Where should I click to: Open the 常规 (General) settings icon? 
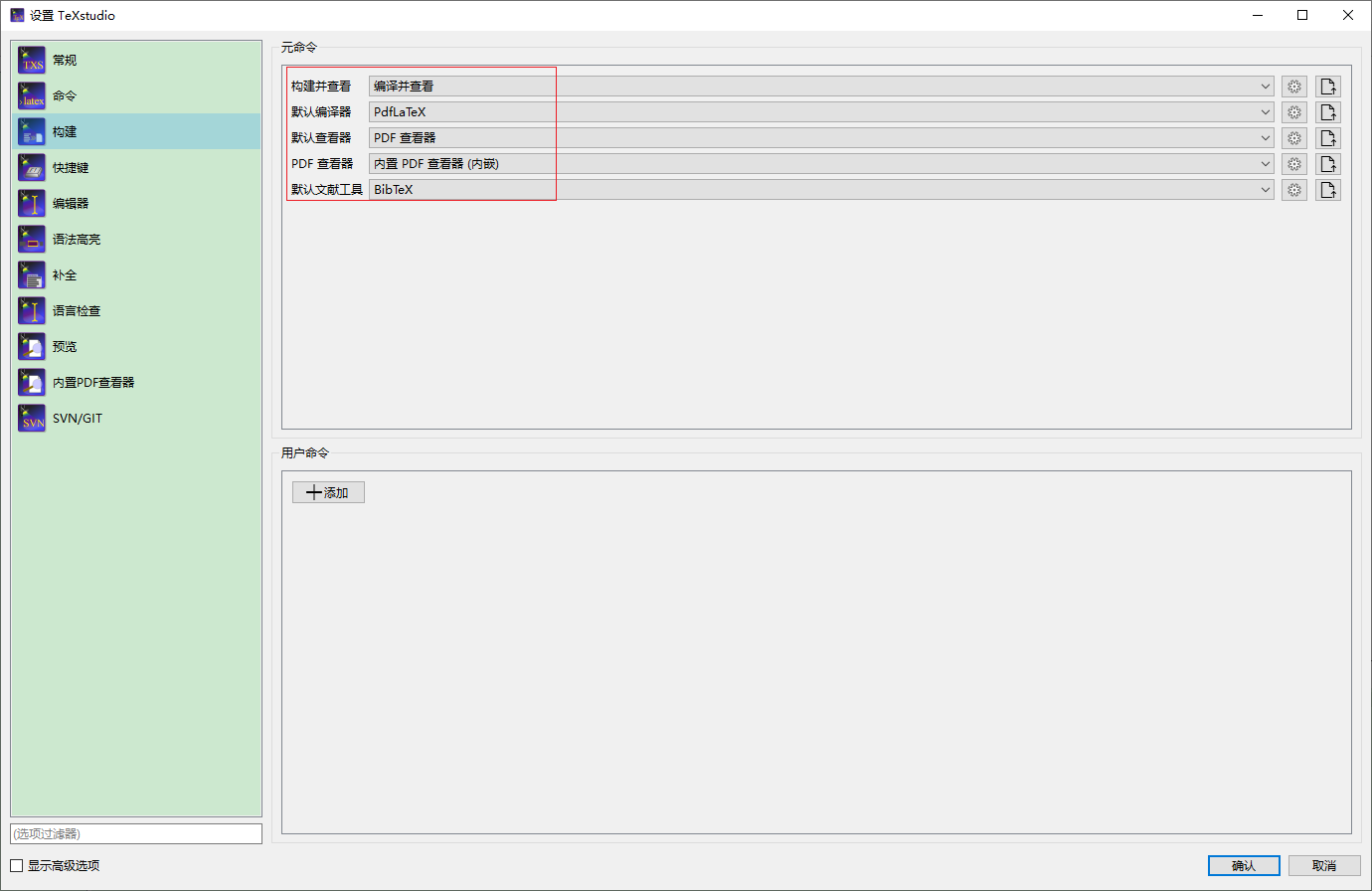pos(32,61)
